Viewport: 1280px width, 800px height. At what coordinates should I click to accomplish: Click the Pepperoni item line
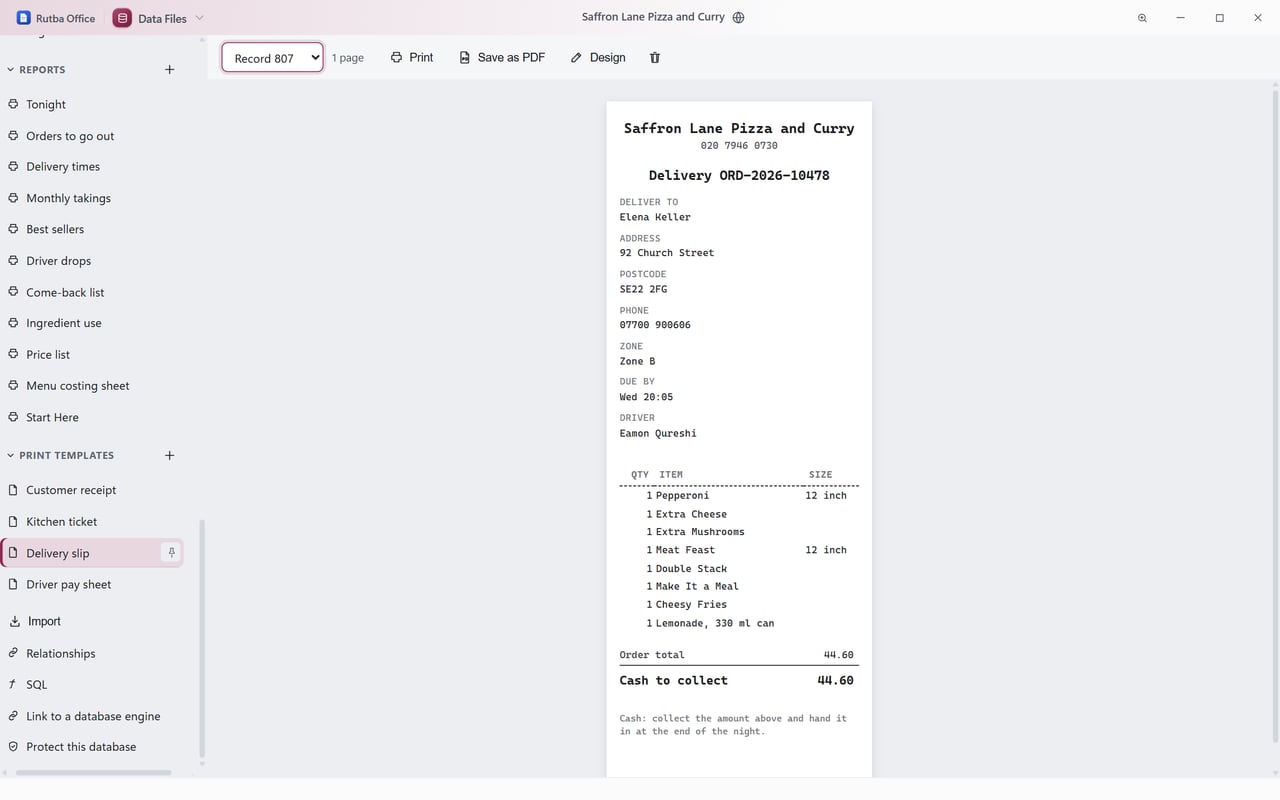[x=739, y=495]
